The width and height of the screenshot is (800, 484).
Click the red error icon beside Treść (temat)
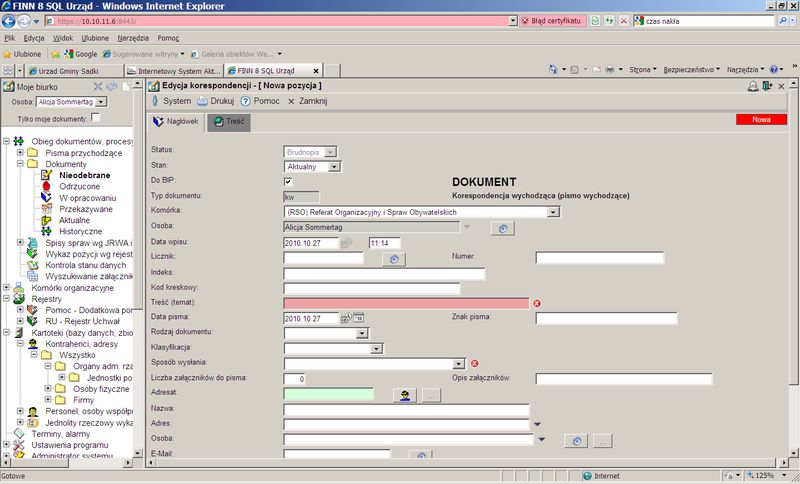537,303
